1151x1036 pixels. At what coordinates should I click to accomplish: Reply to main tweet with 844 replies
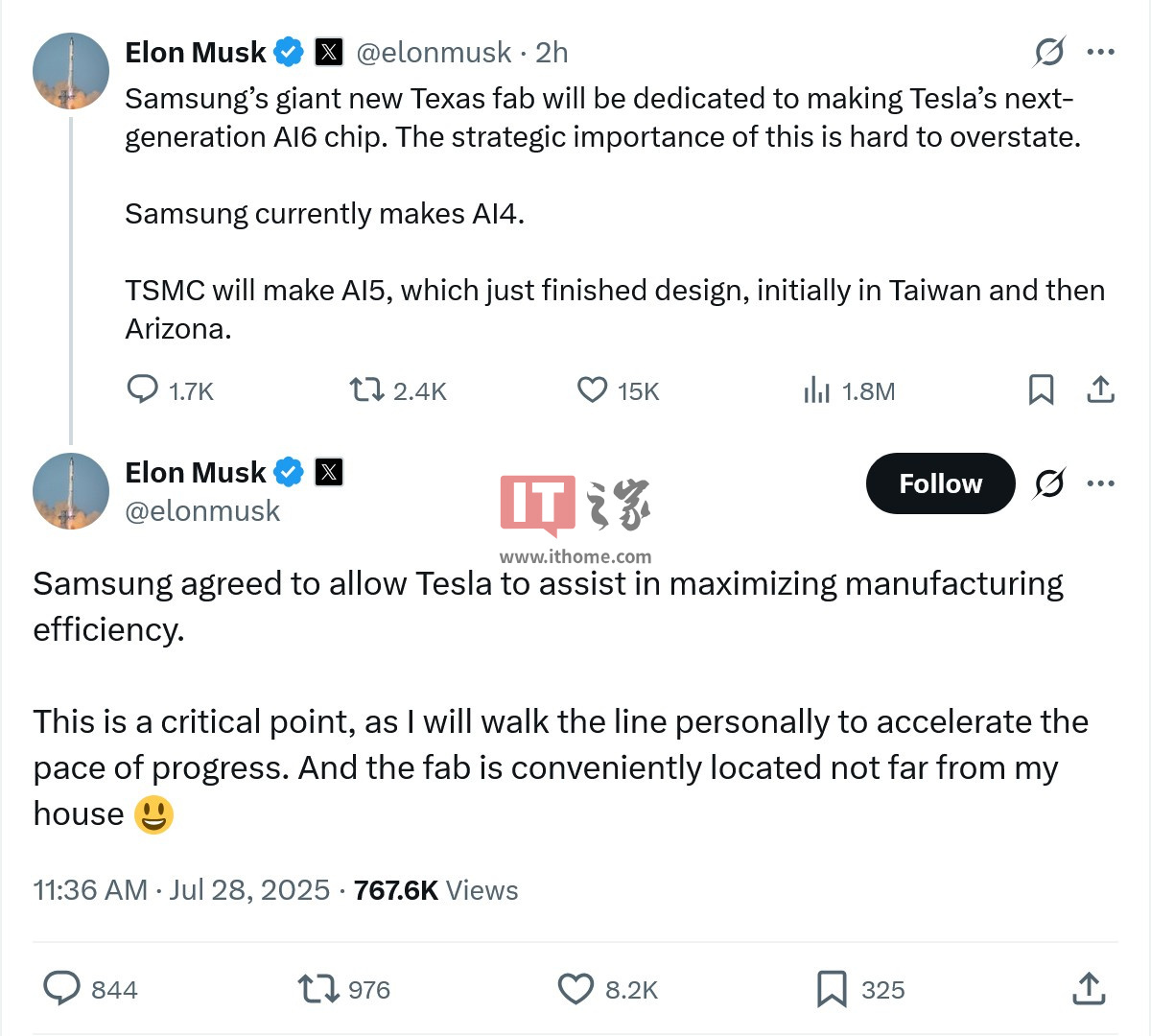pos(62,988)
